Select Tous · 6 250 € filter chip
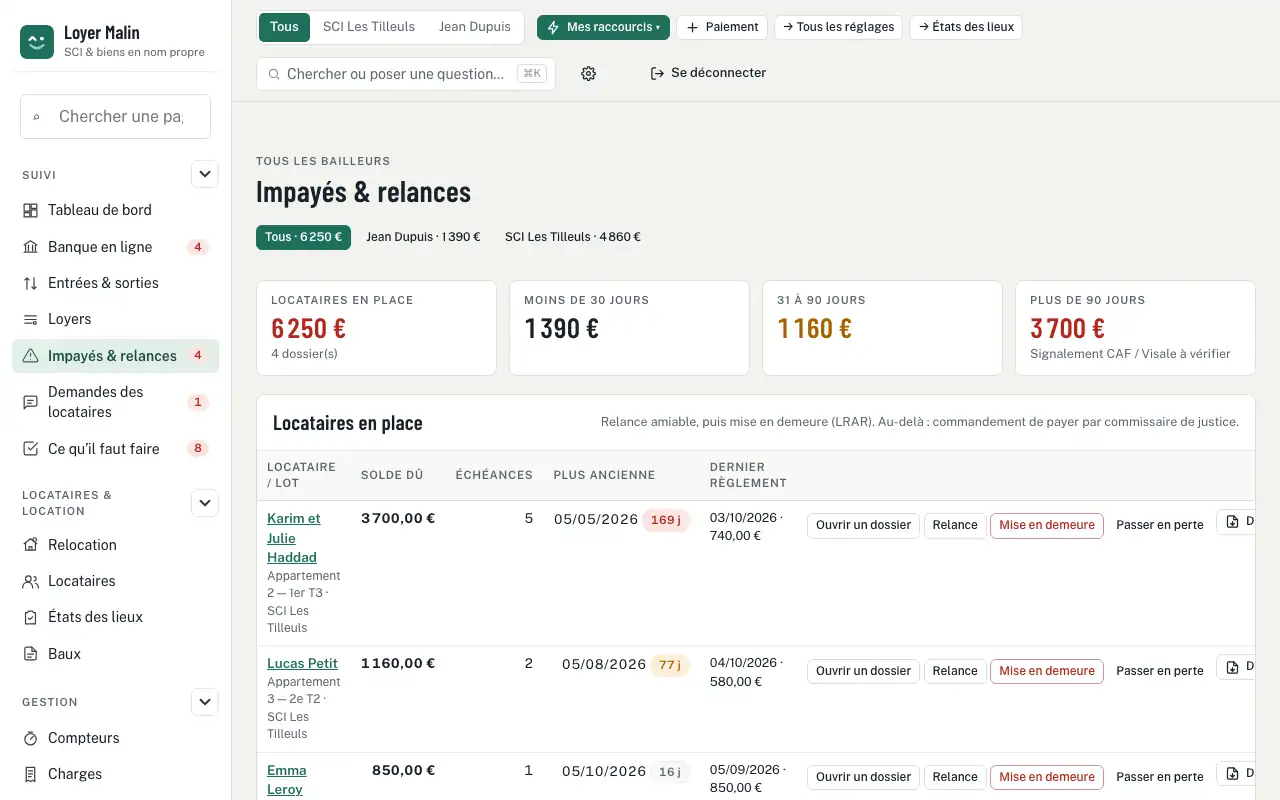This screenshot has width=1280, height=800. (x=304, y=237)
